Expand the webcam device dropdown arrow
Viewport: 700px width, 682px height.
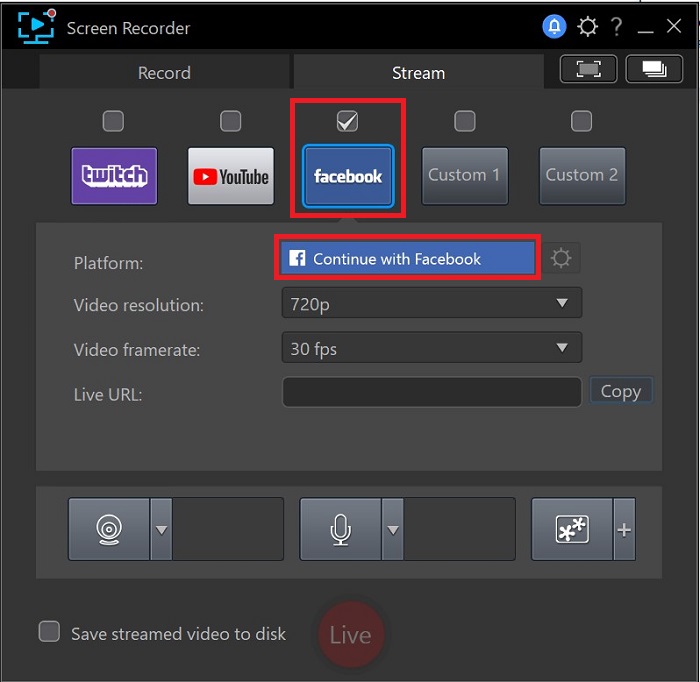161,529
